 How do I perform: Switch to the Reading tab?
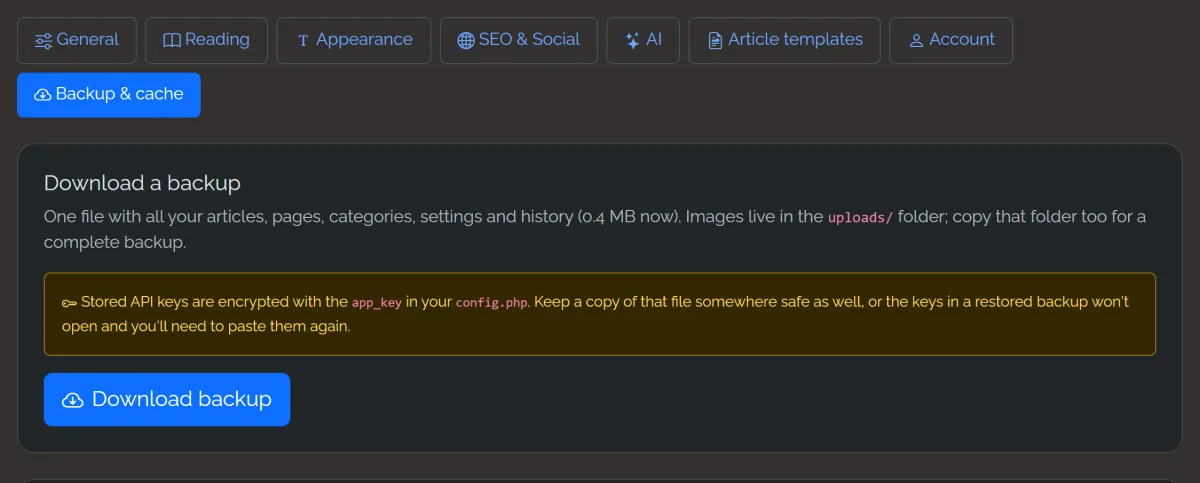206,40
